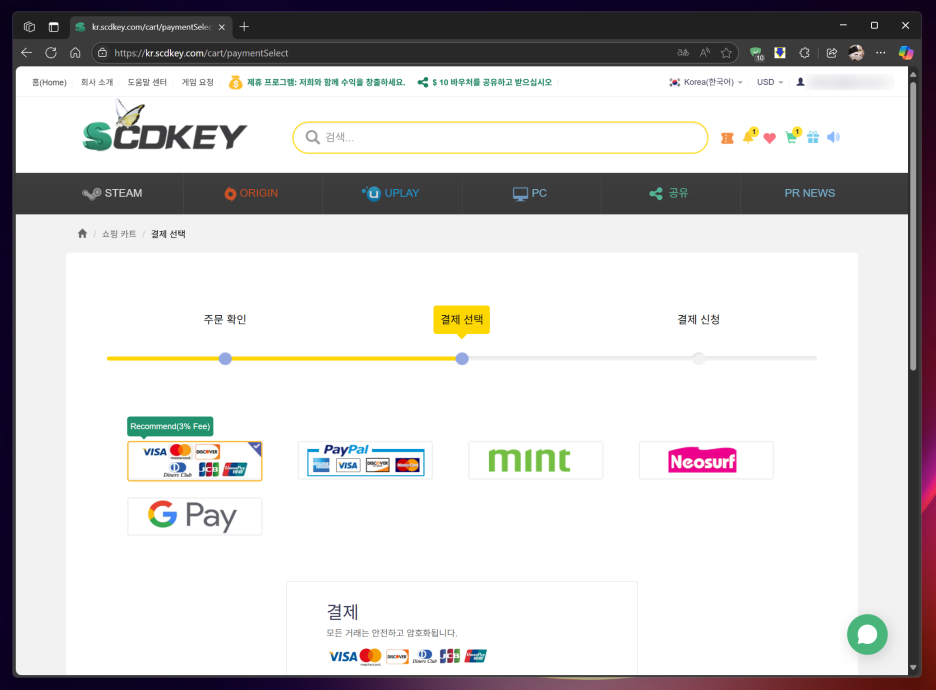Open the shopping cart icon
This screenshot has width=936, height=690.
coord(792,137)
